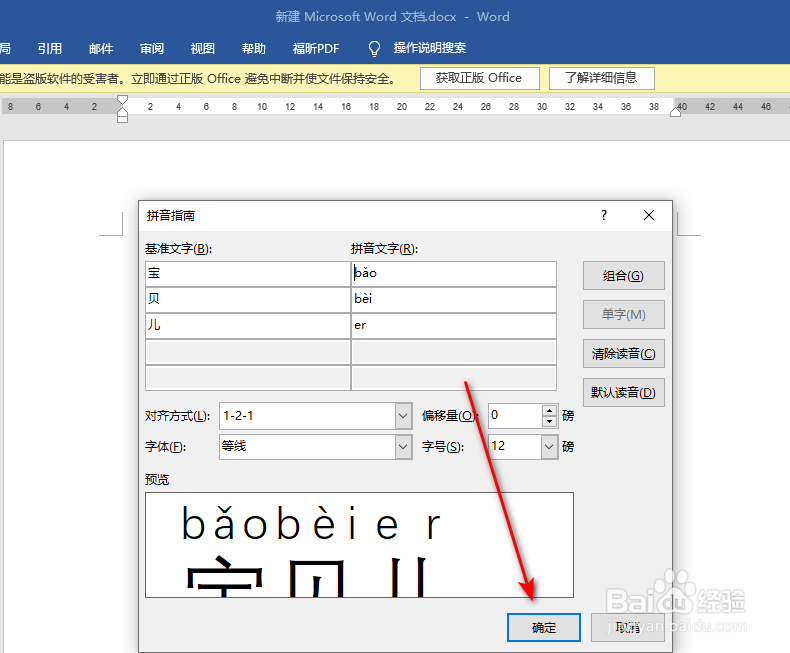Click the 单字(M) button
The width and height of the screenshot is (790, 653).
point(624,314)
